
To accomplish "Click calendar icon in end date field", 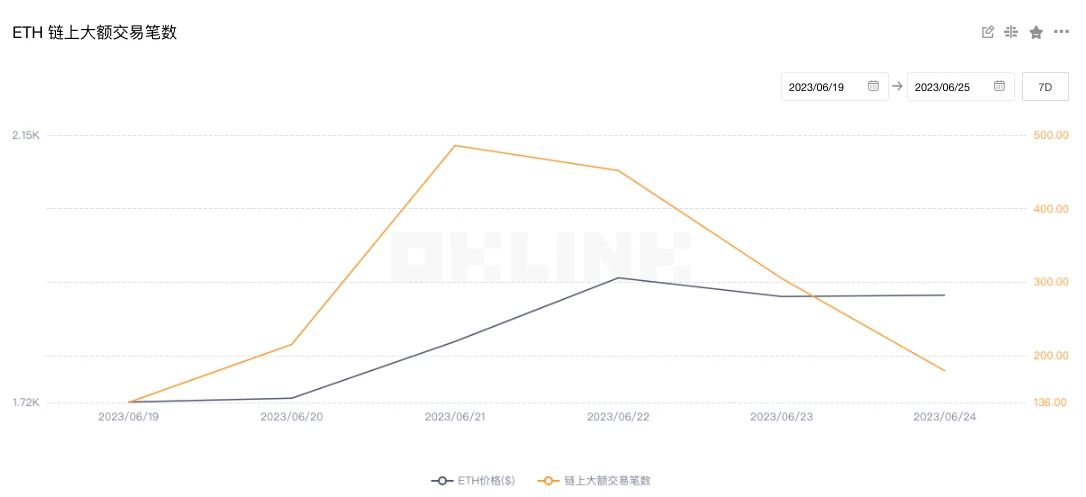I will coord(999,87).
